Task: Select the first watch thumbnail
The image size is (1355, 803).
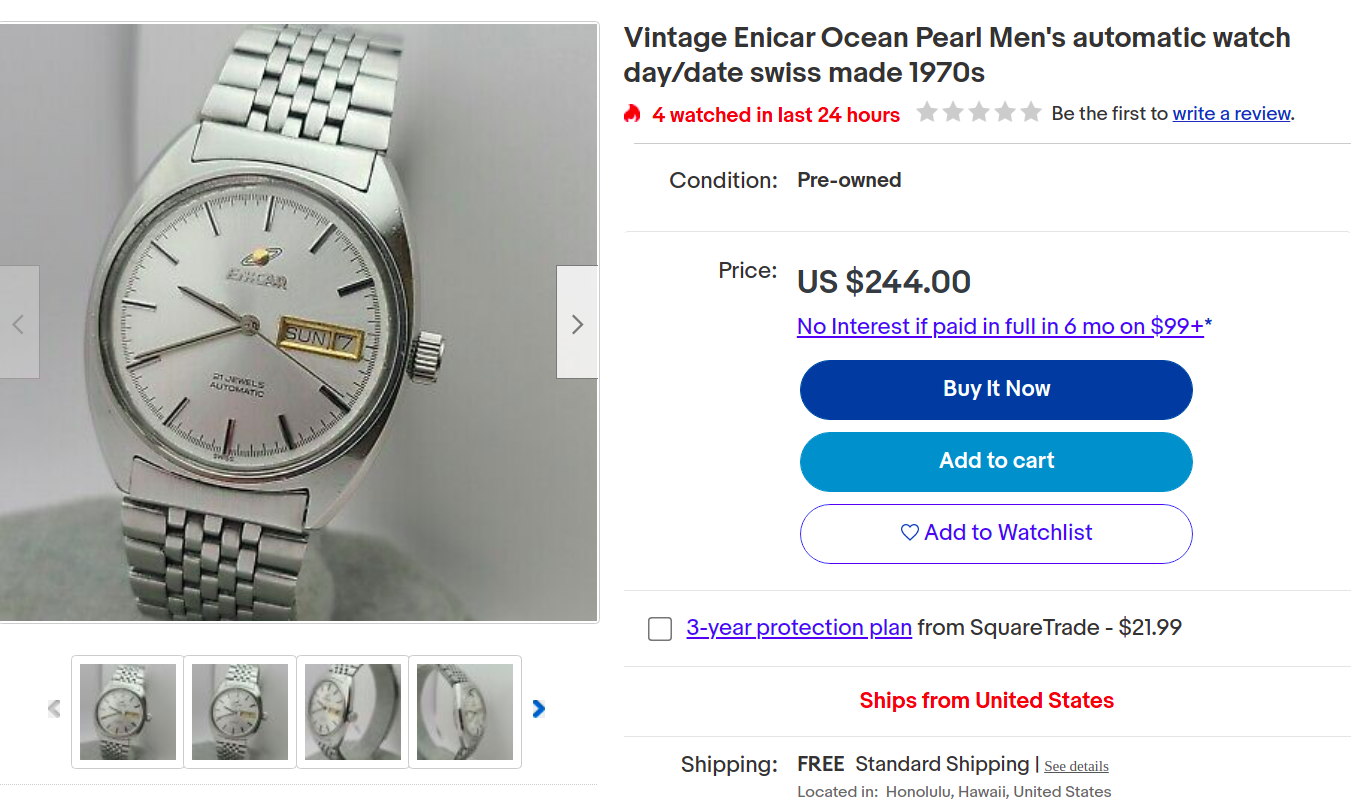Action: 128,711
